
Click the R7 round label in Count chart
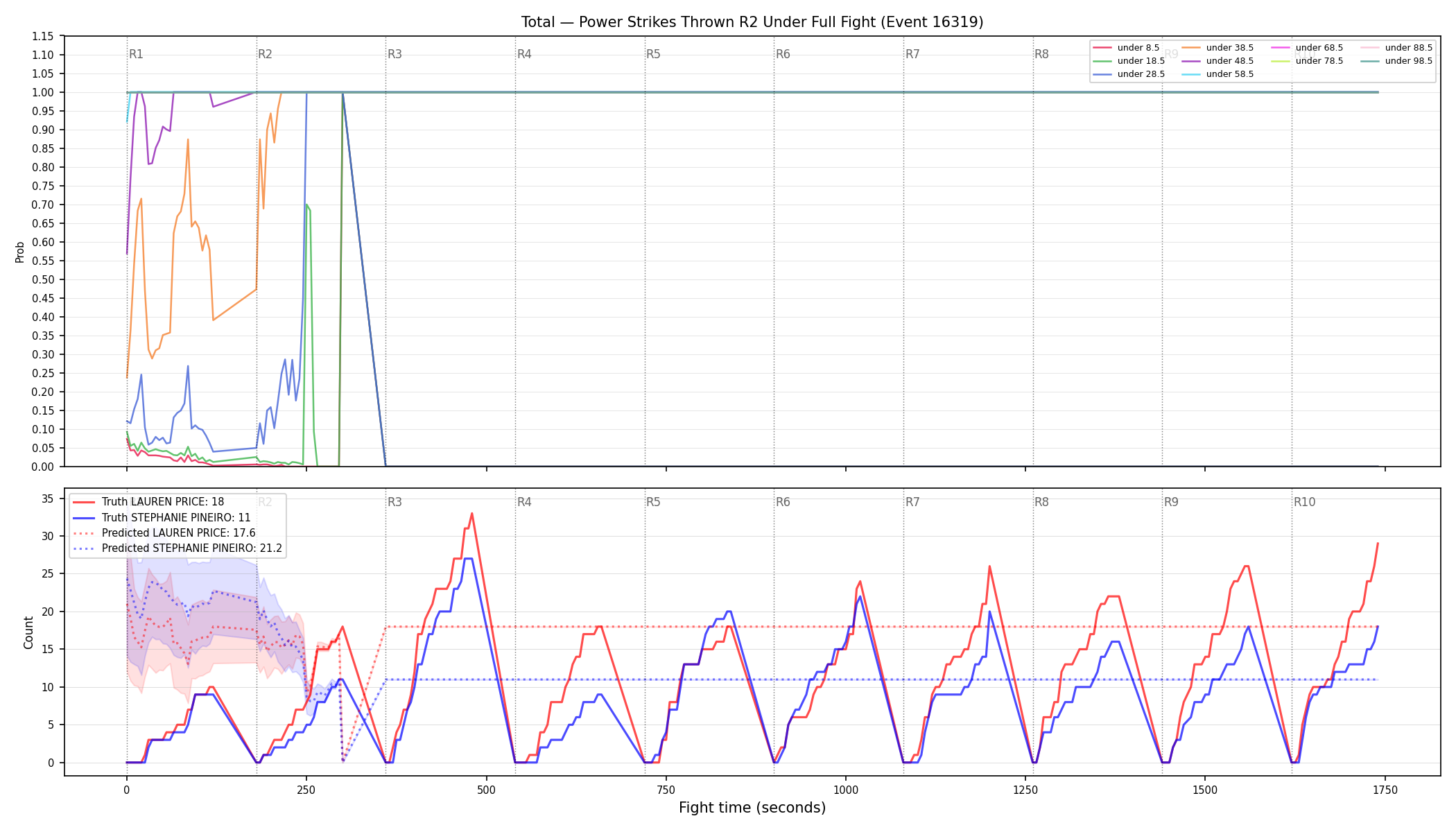[x=912, y=502]
